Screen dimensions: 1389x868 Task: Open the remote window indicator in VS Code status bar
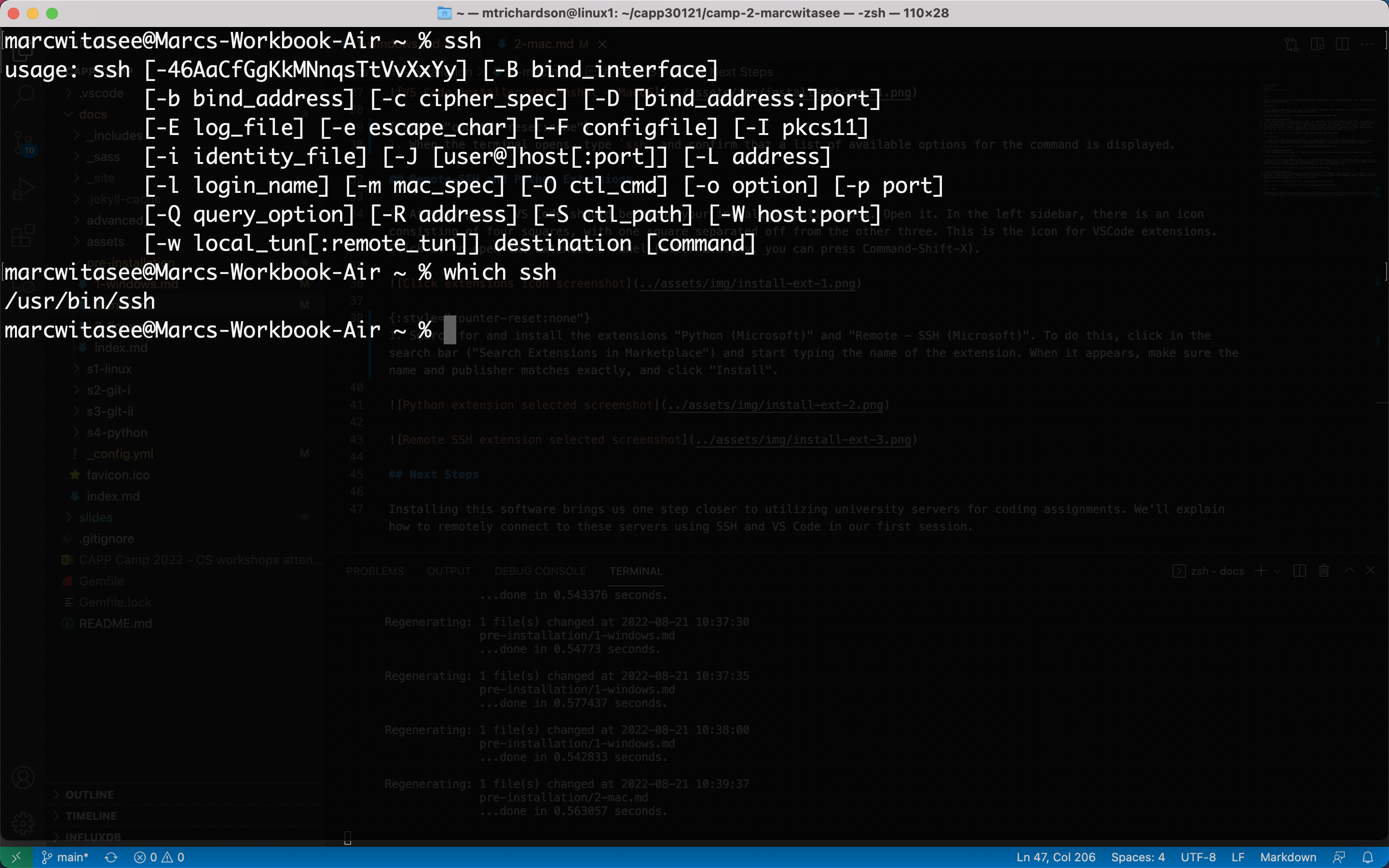tap(16, 857)
